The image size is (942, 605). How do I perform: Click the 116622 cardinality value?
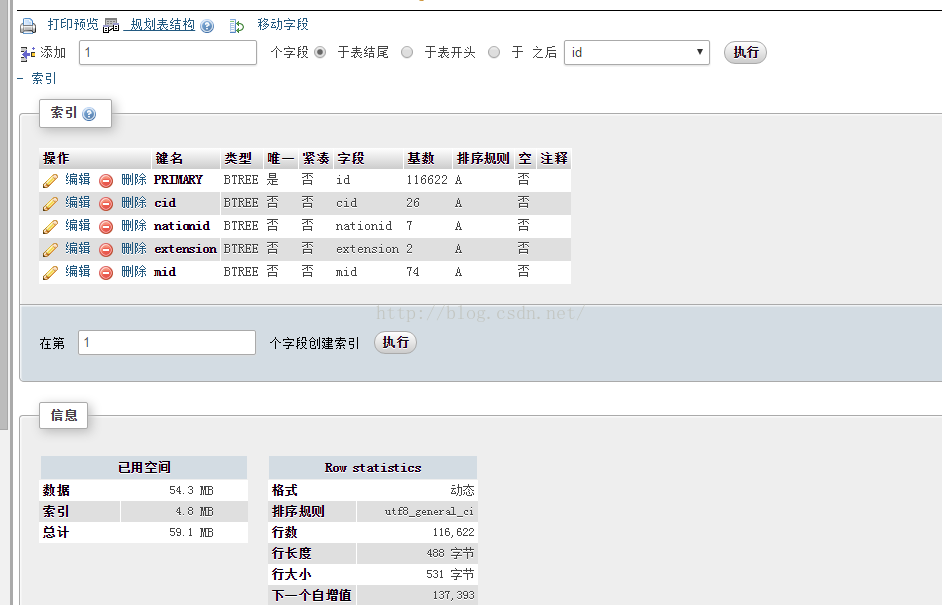tap(427, 180)
